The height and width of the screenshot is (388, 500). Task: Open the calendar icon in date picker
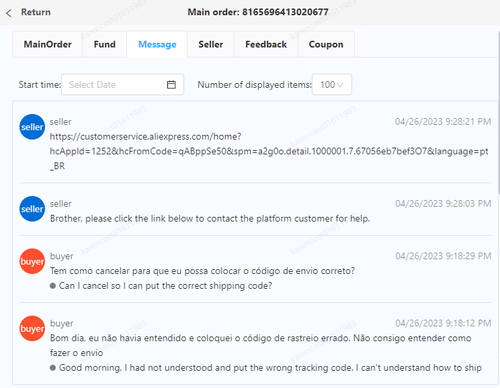click(x=171, y=85)
